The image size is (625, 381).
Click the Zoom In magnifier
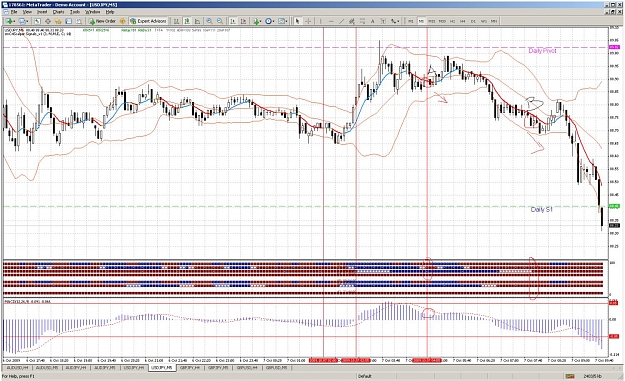pos(209,21)
